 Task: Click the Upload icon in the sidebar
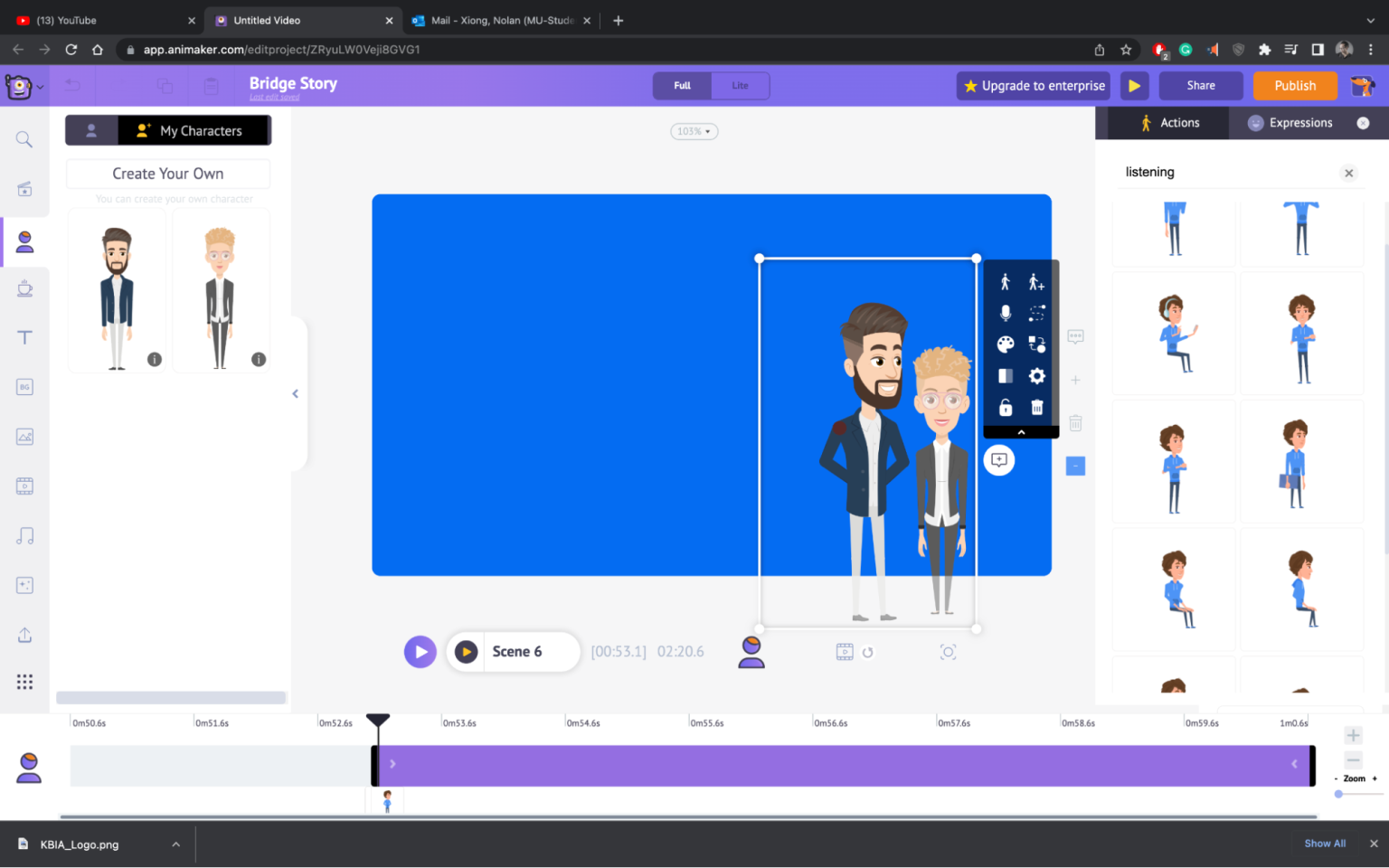[24, 634]
